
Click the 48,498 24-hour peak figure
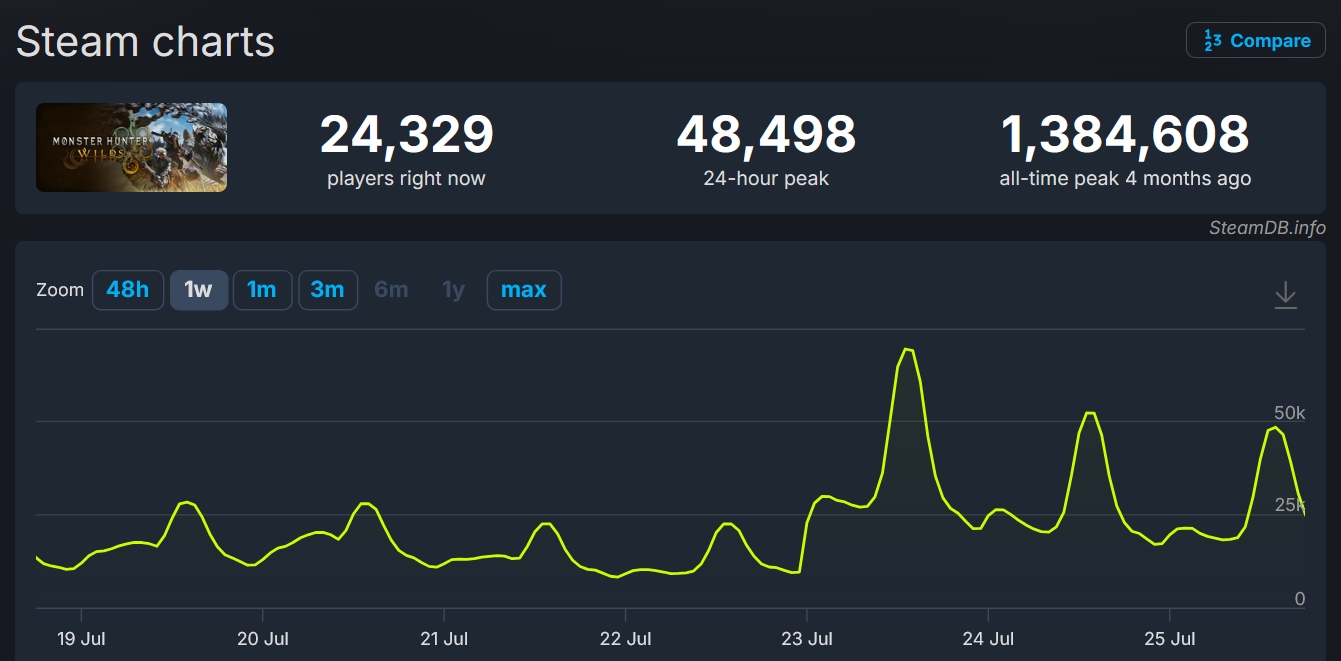click(766, 134)
